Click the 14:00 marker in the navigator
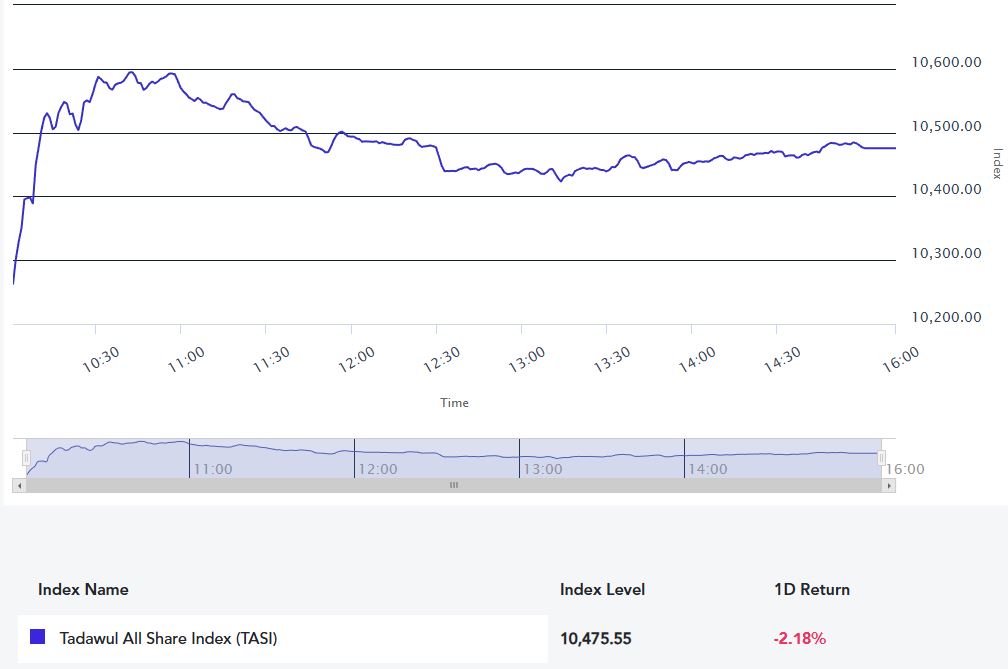The height and width of the screenshot is (669, 1008). click(707, 468)
